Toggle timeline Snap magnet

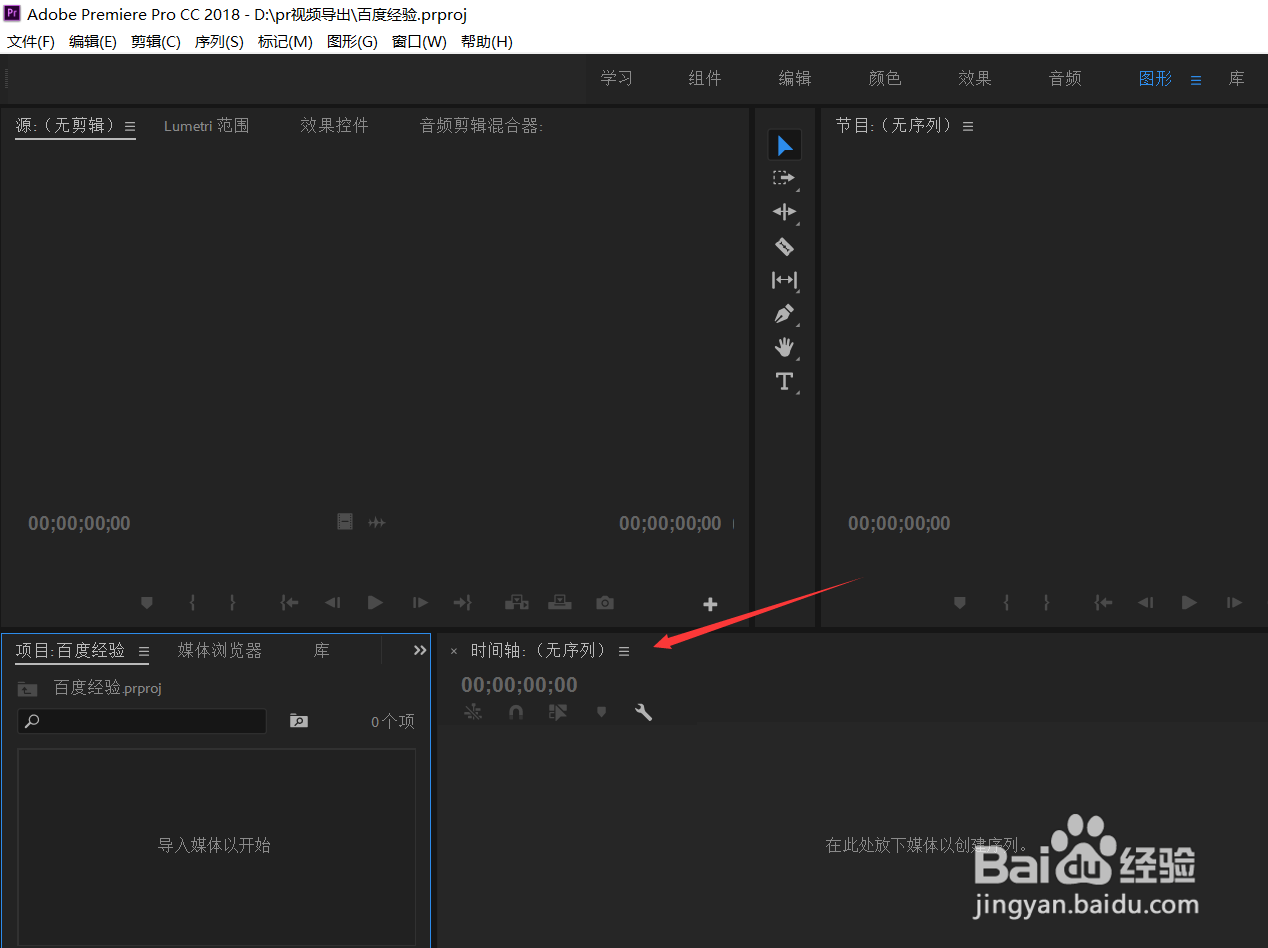516,712
